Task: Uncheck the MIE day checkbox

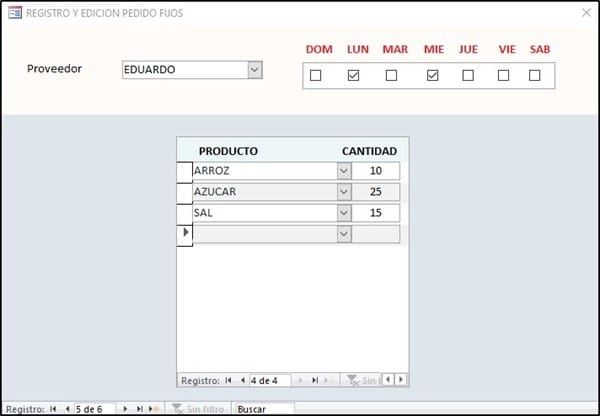Action: (432, 75)
